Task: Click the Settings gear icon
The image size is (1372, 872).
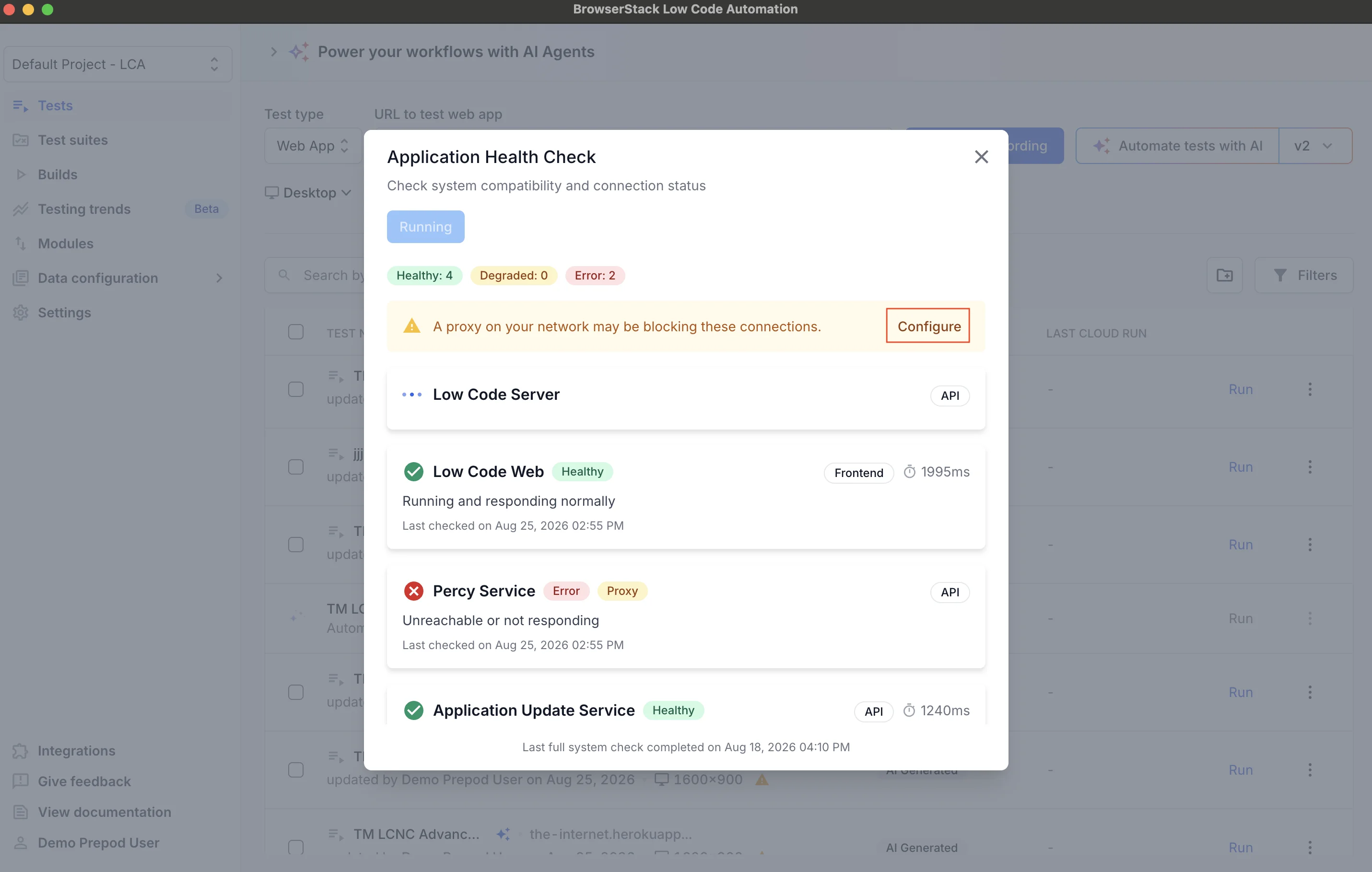Action: point(21,313)
